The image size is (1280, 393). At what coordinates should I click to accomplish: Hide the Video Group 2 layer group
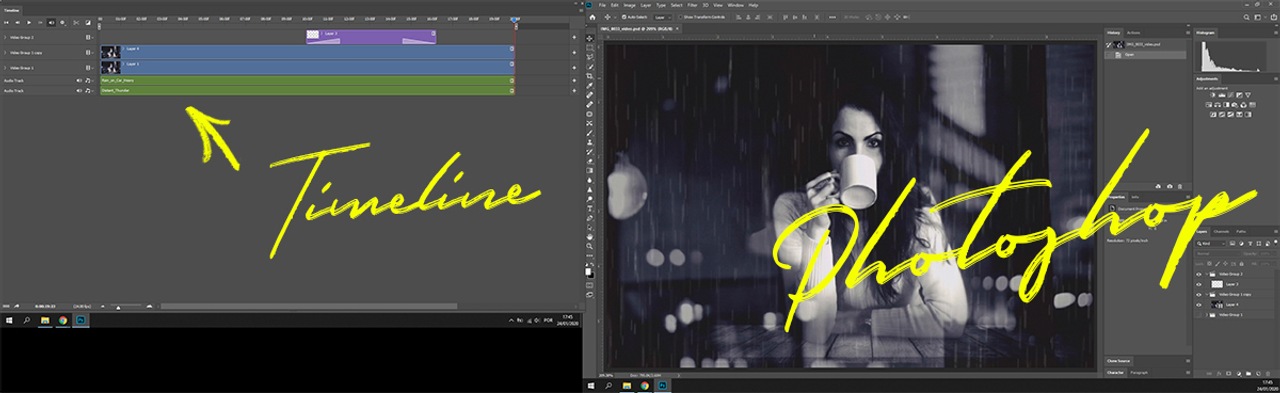(1198, 274)
